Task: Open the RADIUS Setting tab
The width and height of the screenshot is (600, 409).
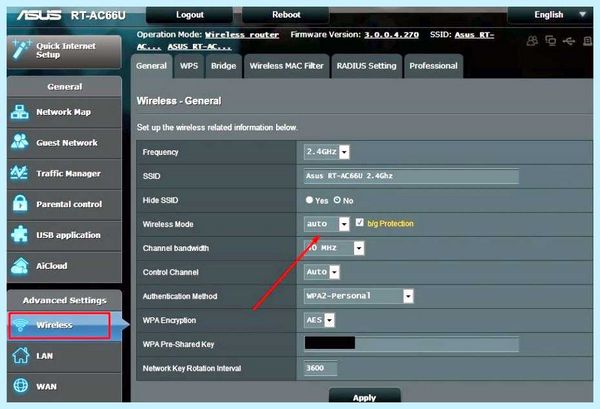Action: [x=367, y=66]
